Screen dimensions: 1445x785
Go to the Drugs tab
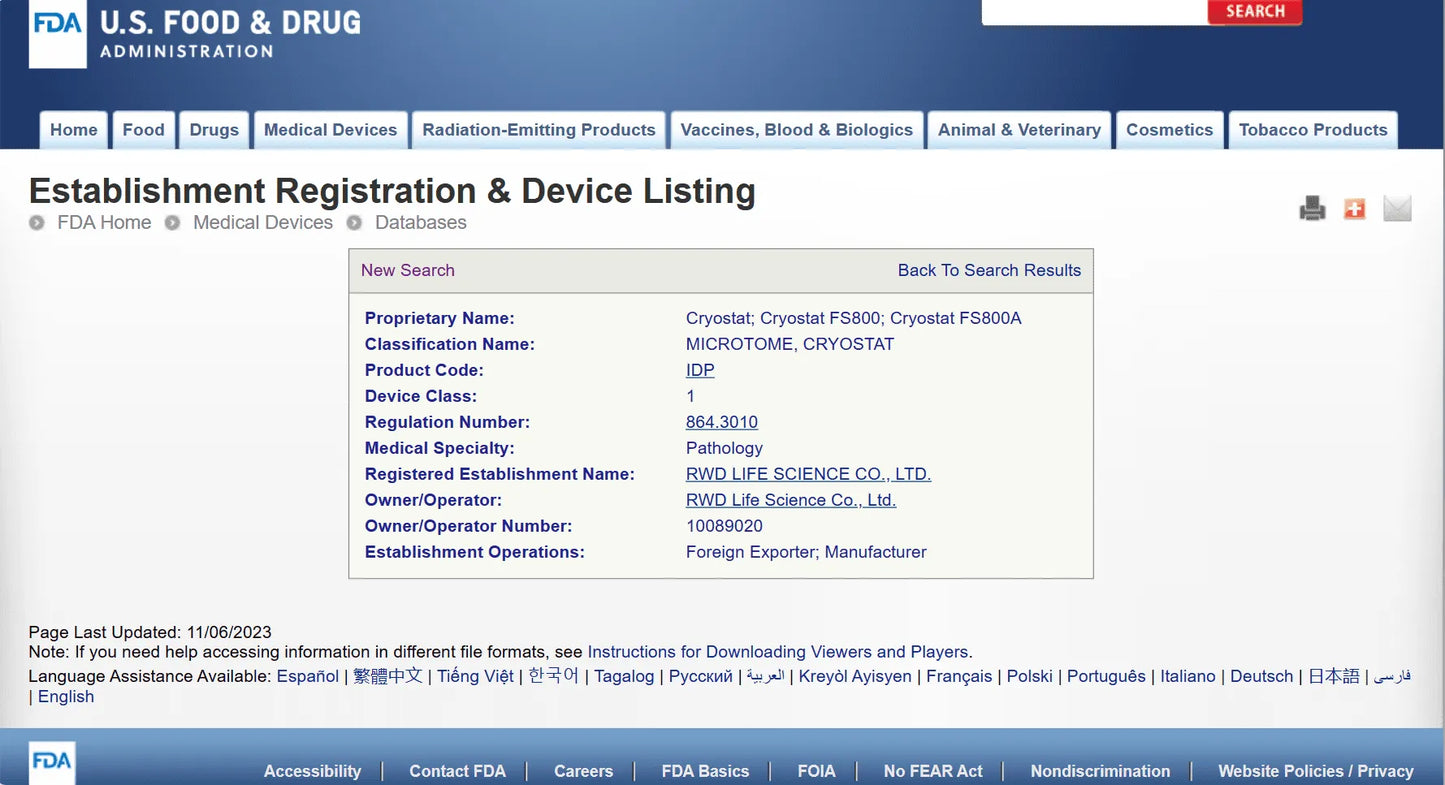pos(214,130)
